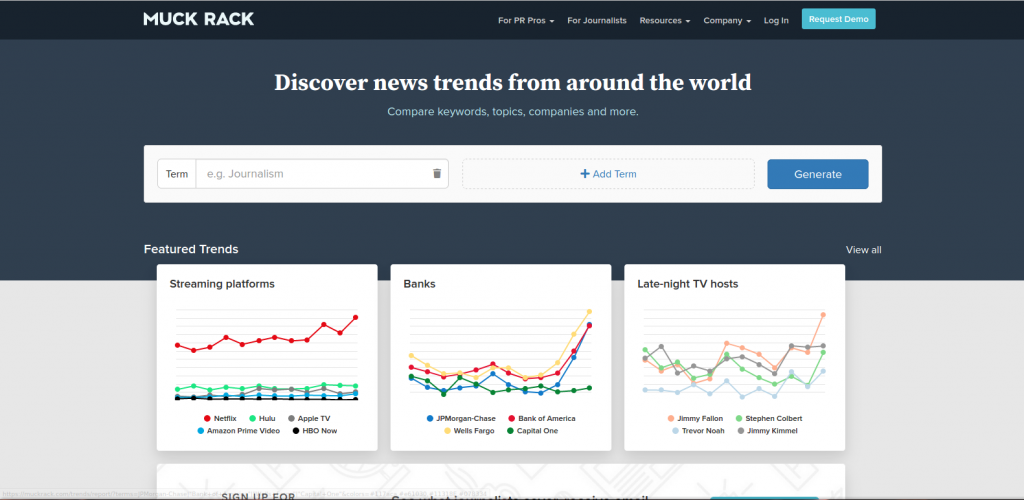Click the plus Add Term box
This screenshot has width=1024, height=500.
608,174
